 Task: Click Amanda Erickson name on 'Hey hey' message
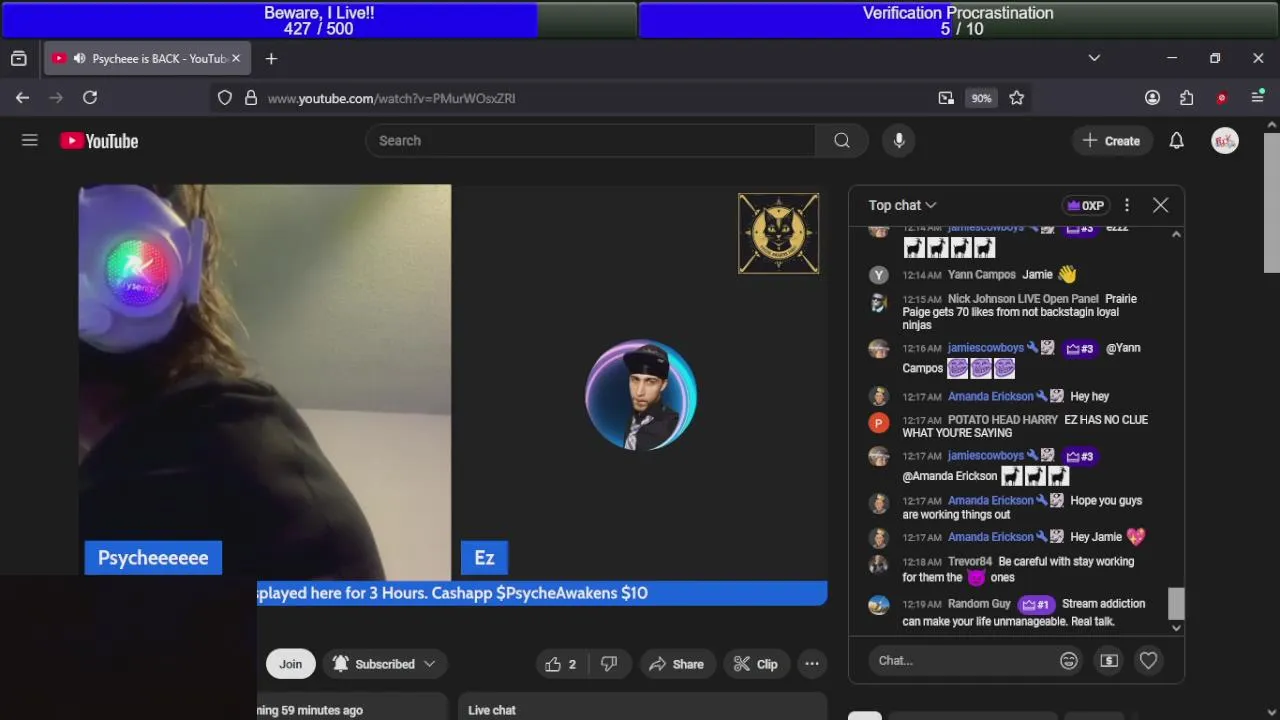click(990, 397)
